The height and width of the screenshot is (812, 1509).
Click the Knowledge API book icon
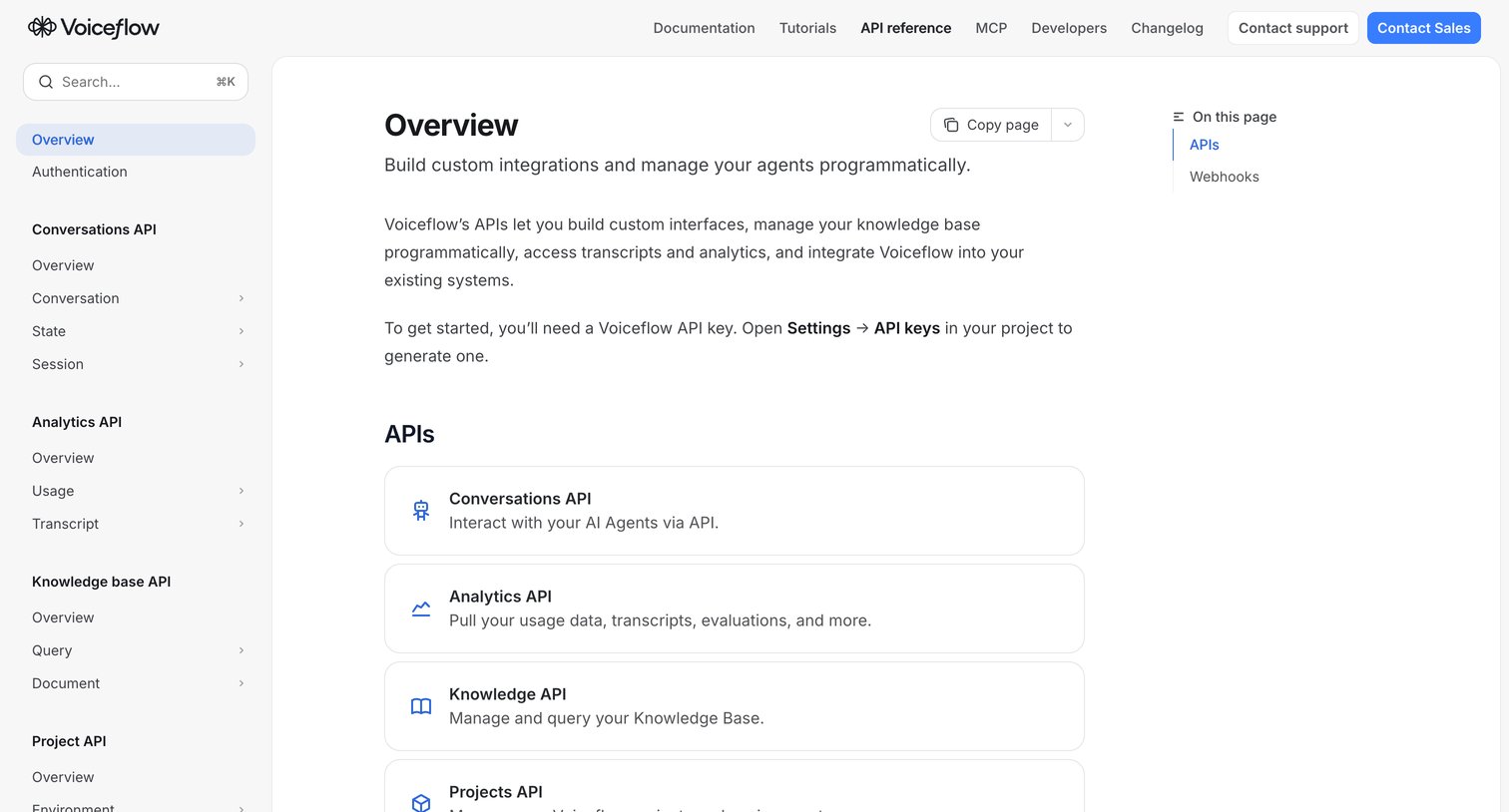click(421, 706)
